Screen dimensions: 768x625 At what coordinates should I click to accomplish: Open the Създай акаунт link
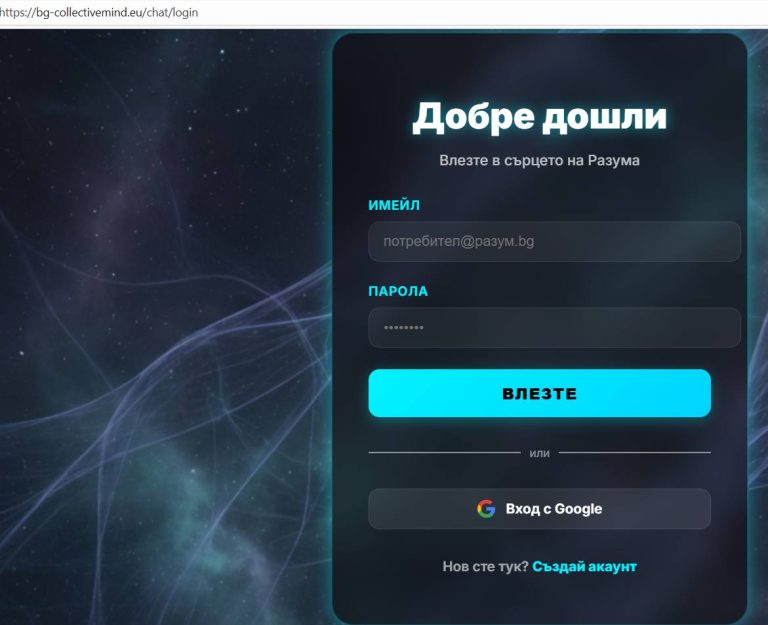[584, 567]
